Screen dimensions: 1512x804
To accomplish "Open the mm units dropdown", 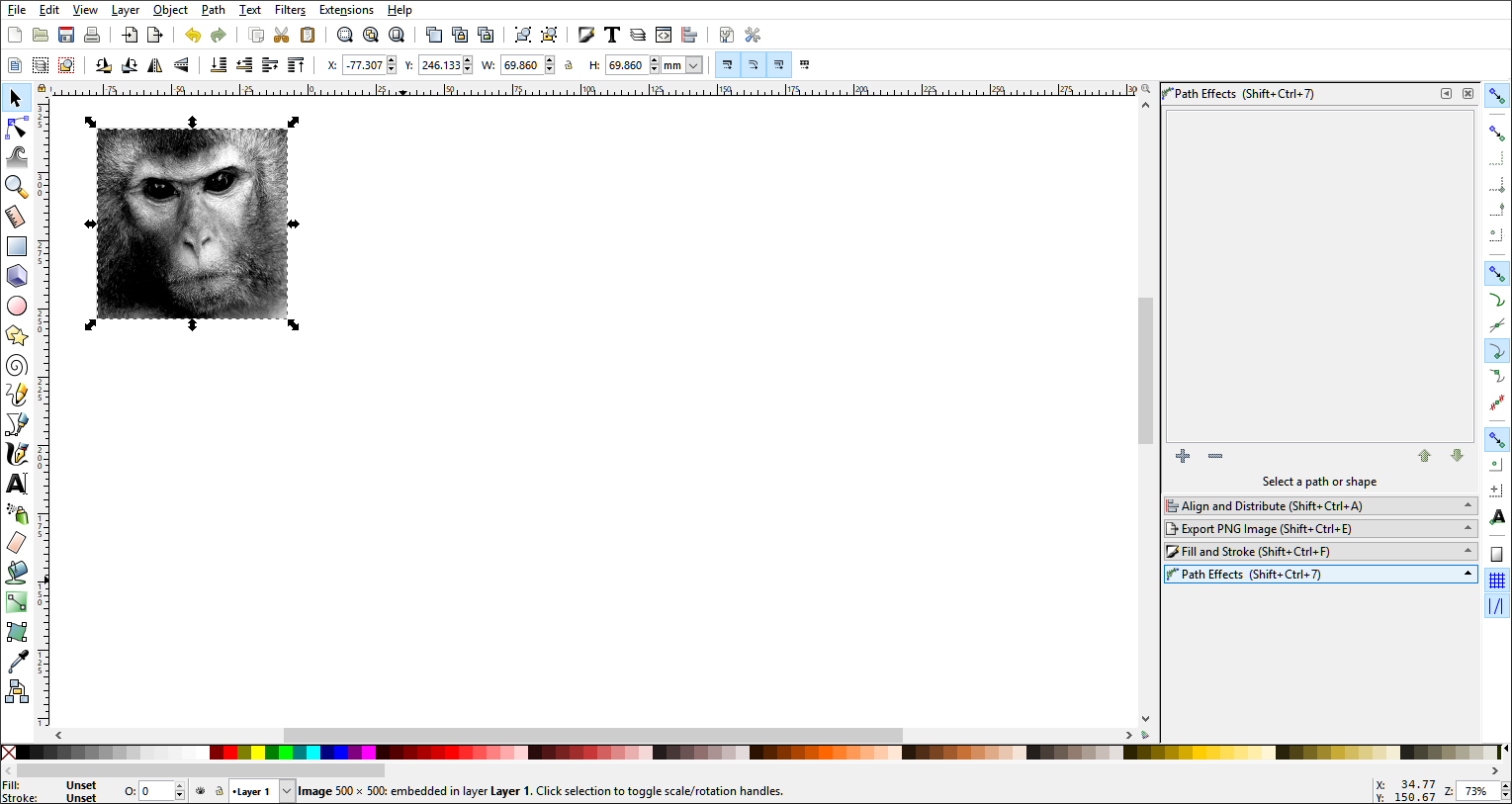I will [x=693, y=65].
